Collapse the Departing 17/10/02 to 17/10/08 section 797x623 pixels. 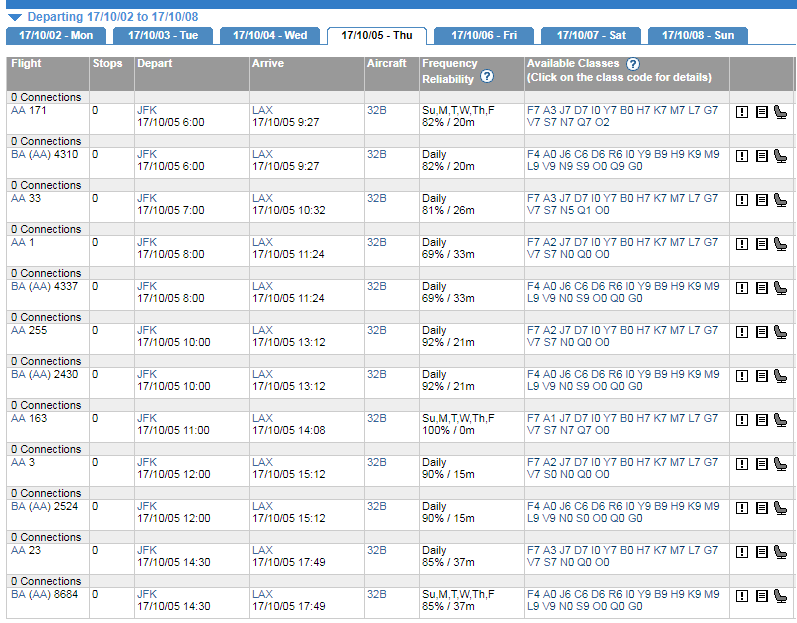pyautogui.click(x=14, y=17)
